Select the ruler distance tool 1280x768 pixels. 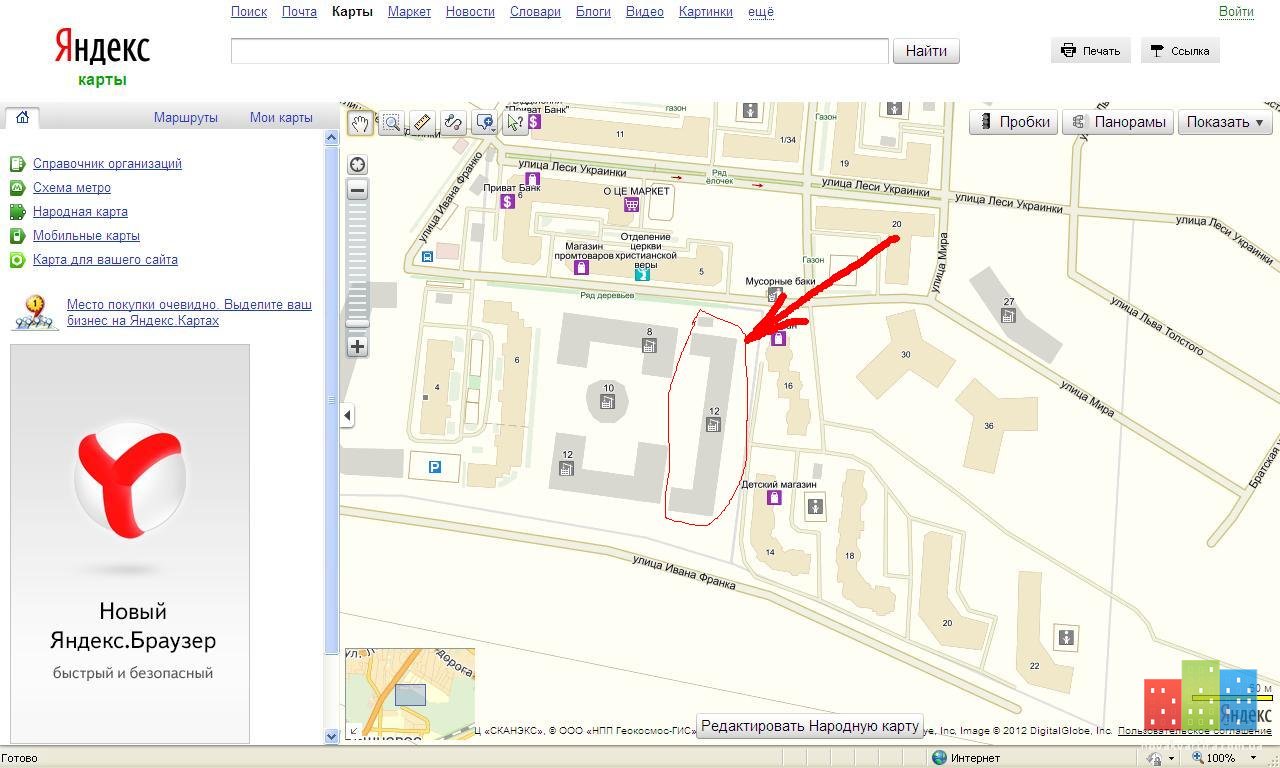422,123
